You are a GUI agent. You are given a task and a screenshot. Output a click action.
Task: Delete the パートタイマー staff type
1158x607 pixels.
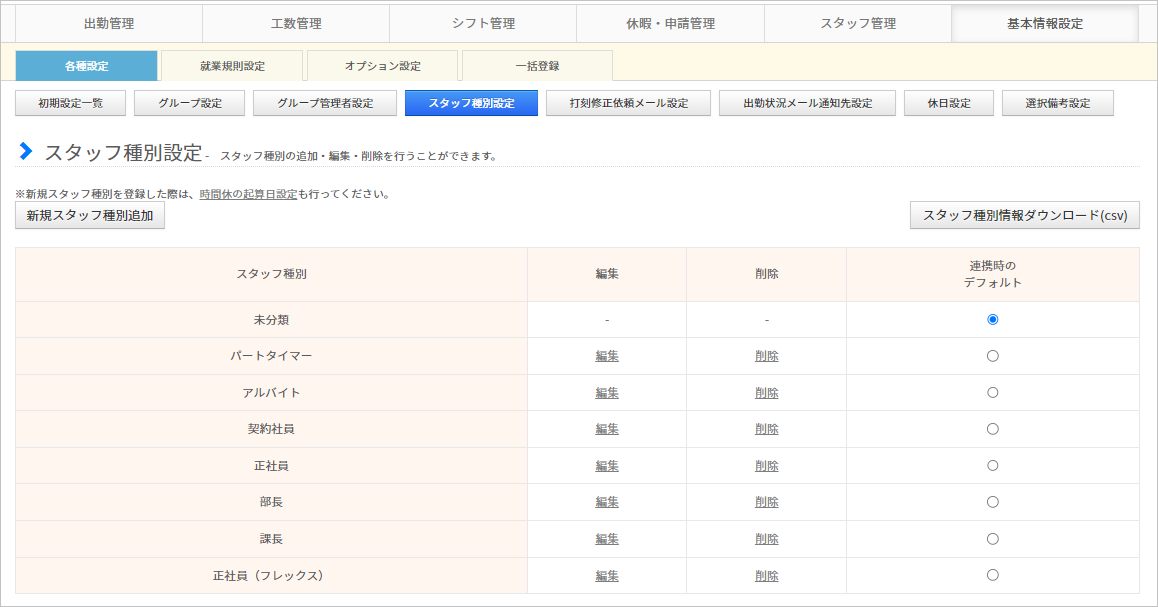pyautogui.click(x=767, y=356)
